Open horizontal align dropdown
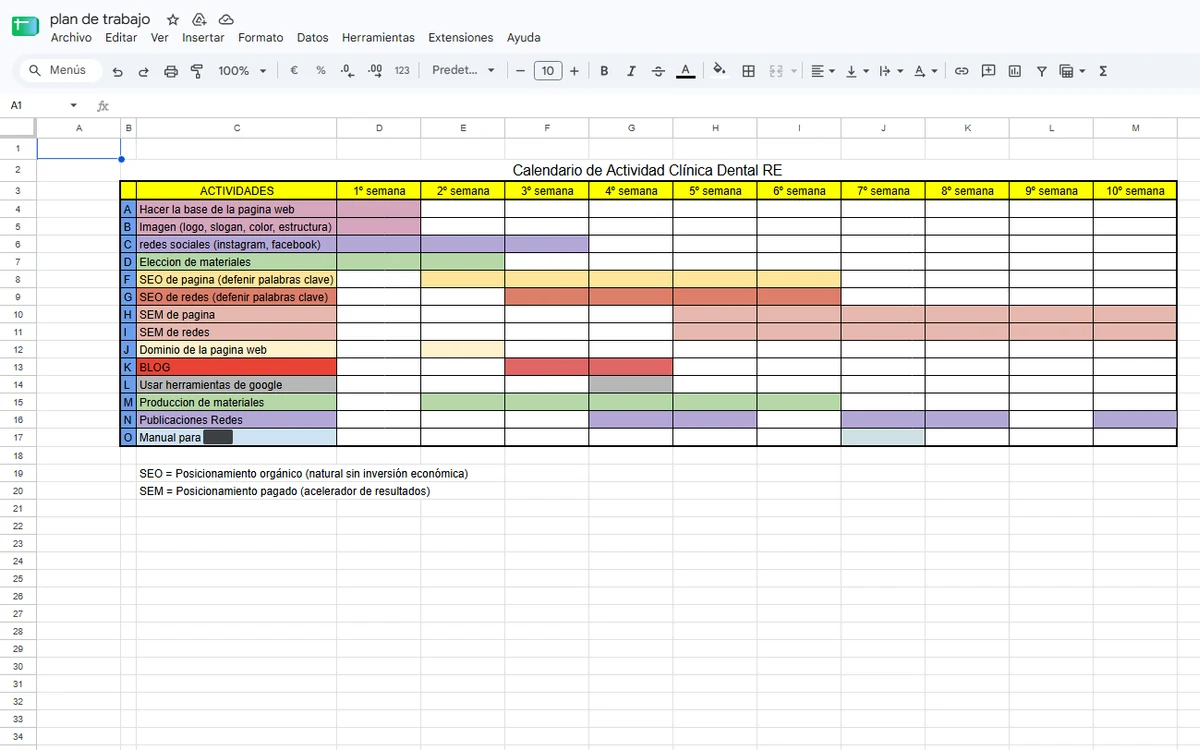Screen dimensions: 1200x750 (x=823, y=71)
